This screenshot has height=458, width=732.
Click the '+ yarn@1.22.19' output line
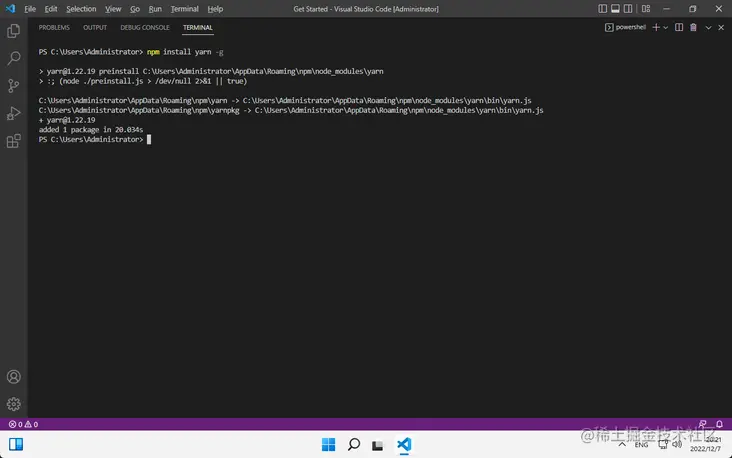tap(67, 120)
